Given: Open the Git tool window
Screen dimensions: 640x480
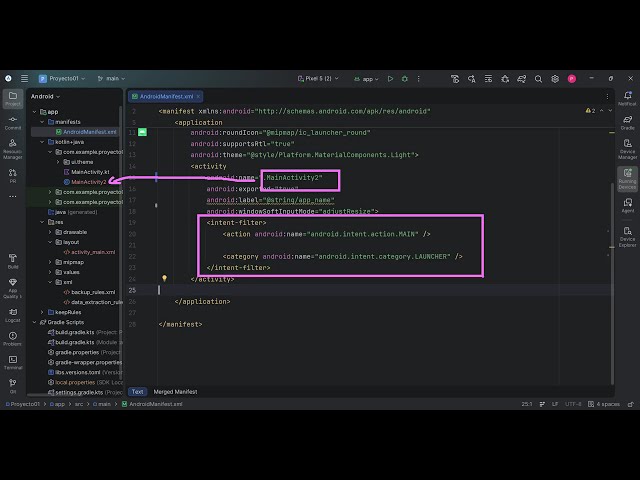Looking at the screenshot, I should 13,385.
